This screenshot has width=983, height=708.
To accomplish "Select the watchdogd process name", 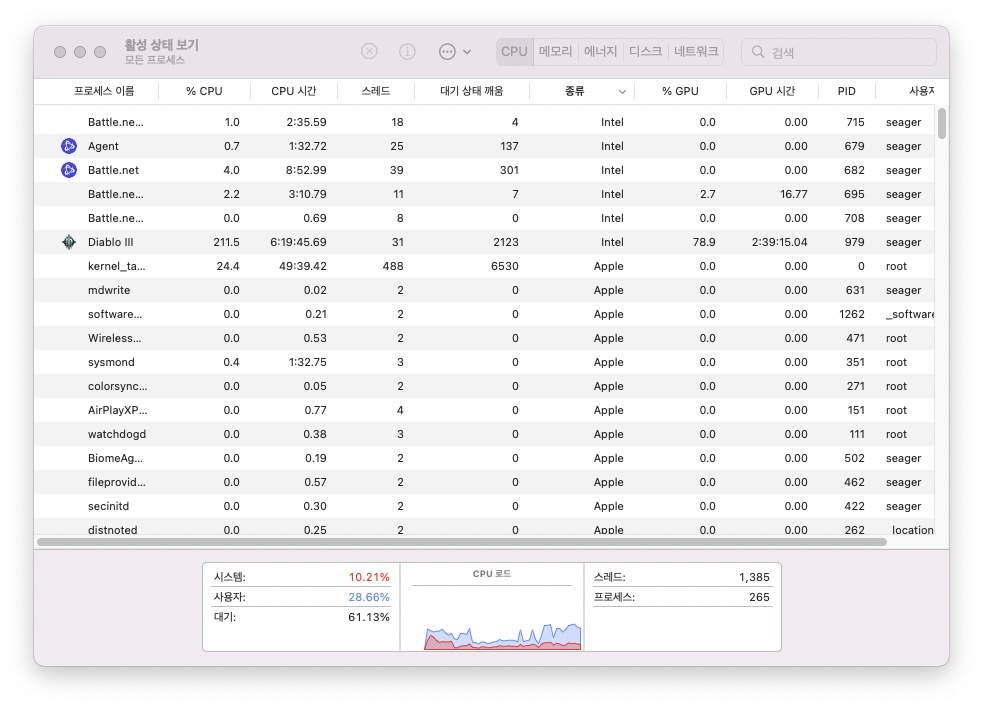I will coord(117,434).
